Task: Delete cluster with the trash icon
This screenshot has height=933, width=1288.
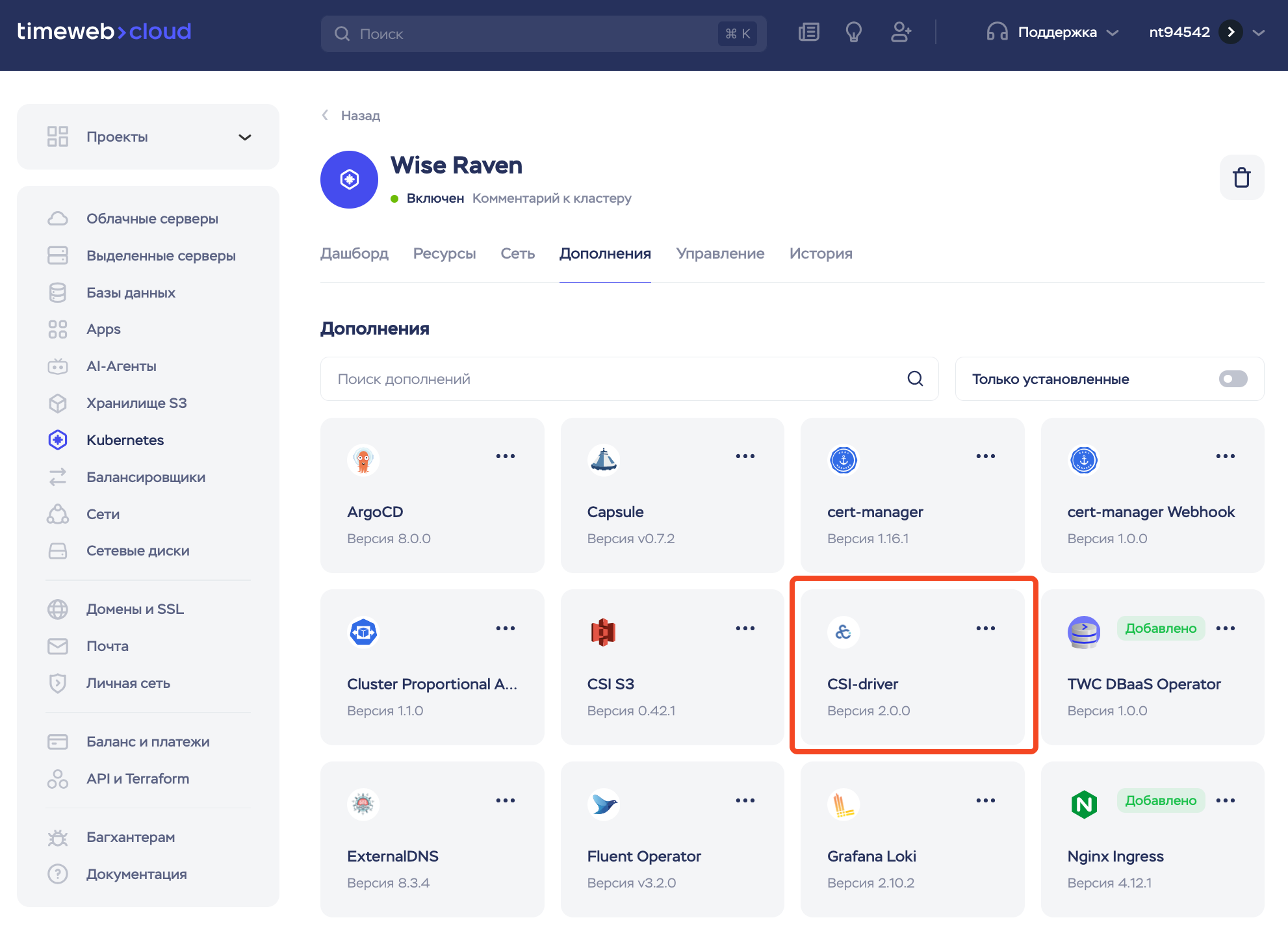Action: coord(1241,177)
